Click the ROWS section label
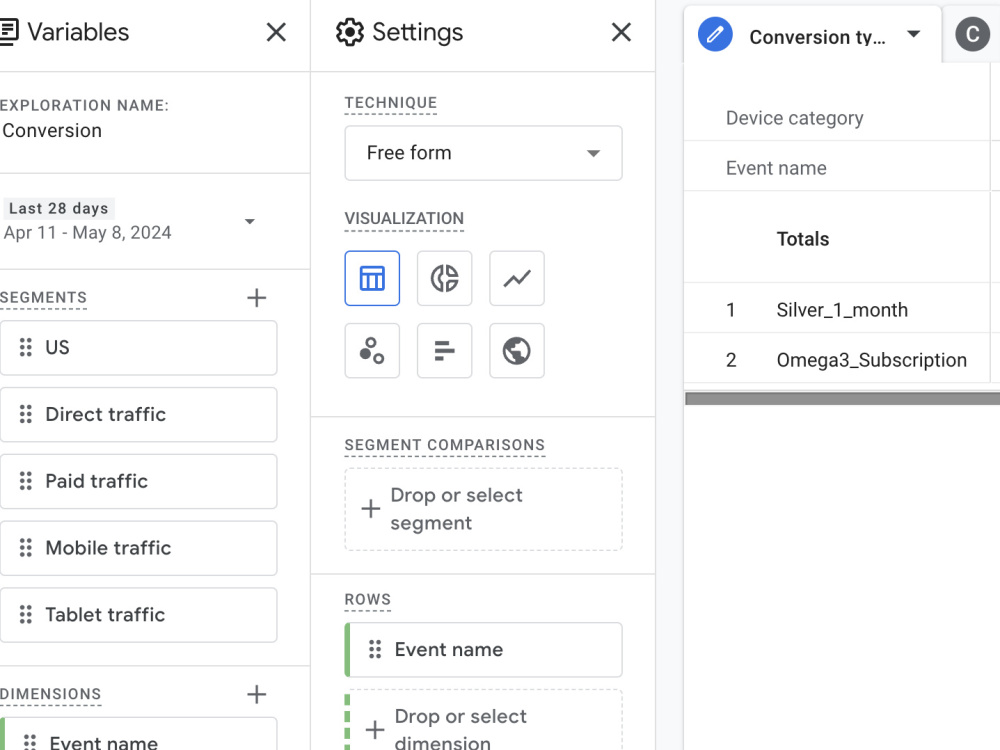The height and width of the screenshot is (750, 1000). [367, 599]
